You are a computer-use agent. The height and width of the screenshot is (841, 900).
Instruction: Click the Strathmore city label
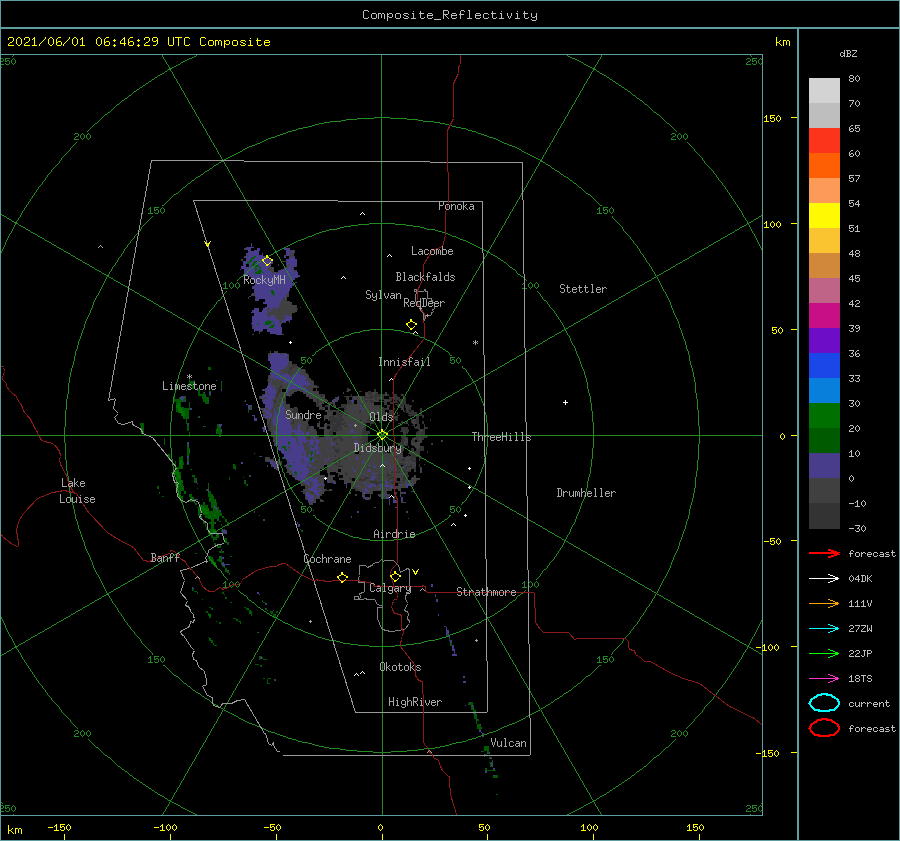[486, 592]
